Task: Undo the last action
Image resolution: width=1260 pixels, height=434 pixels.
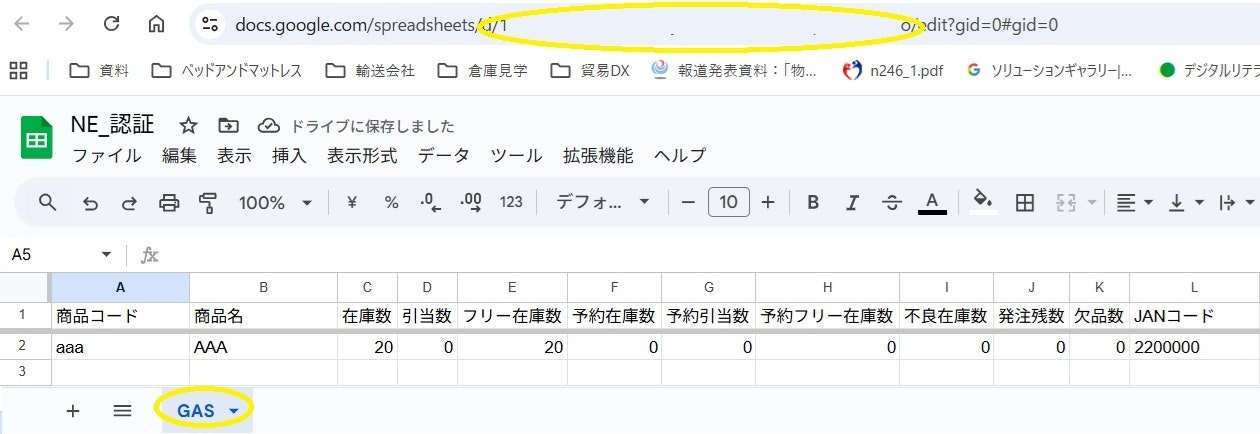Action: (90, 202)
